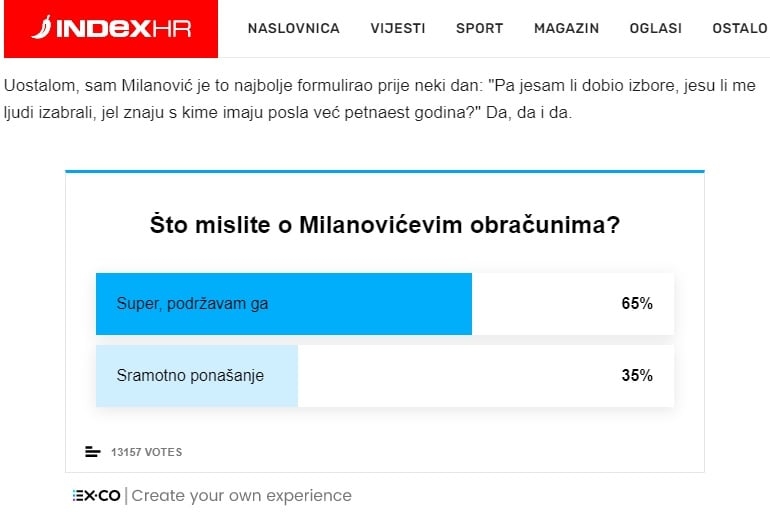Open the OSTALO menu
Screen dimensions: 770x532
point(740,28)
